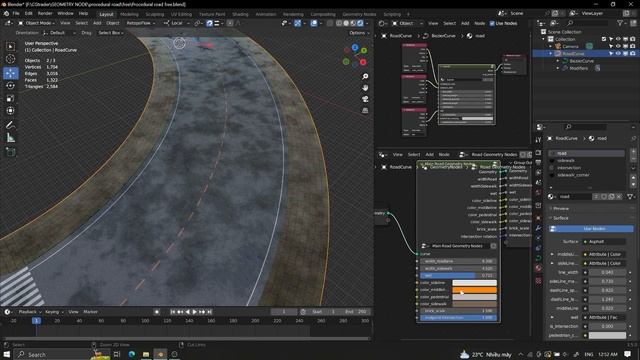This screenshot has width=640, height=360.
Task: Open the Windows Start menu
Action: (x=7, y=354)
